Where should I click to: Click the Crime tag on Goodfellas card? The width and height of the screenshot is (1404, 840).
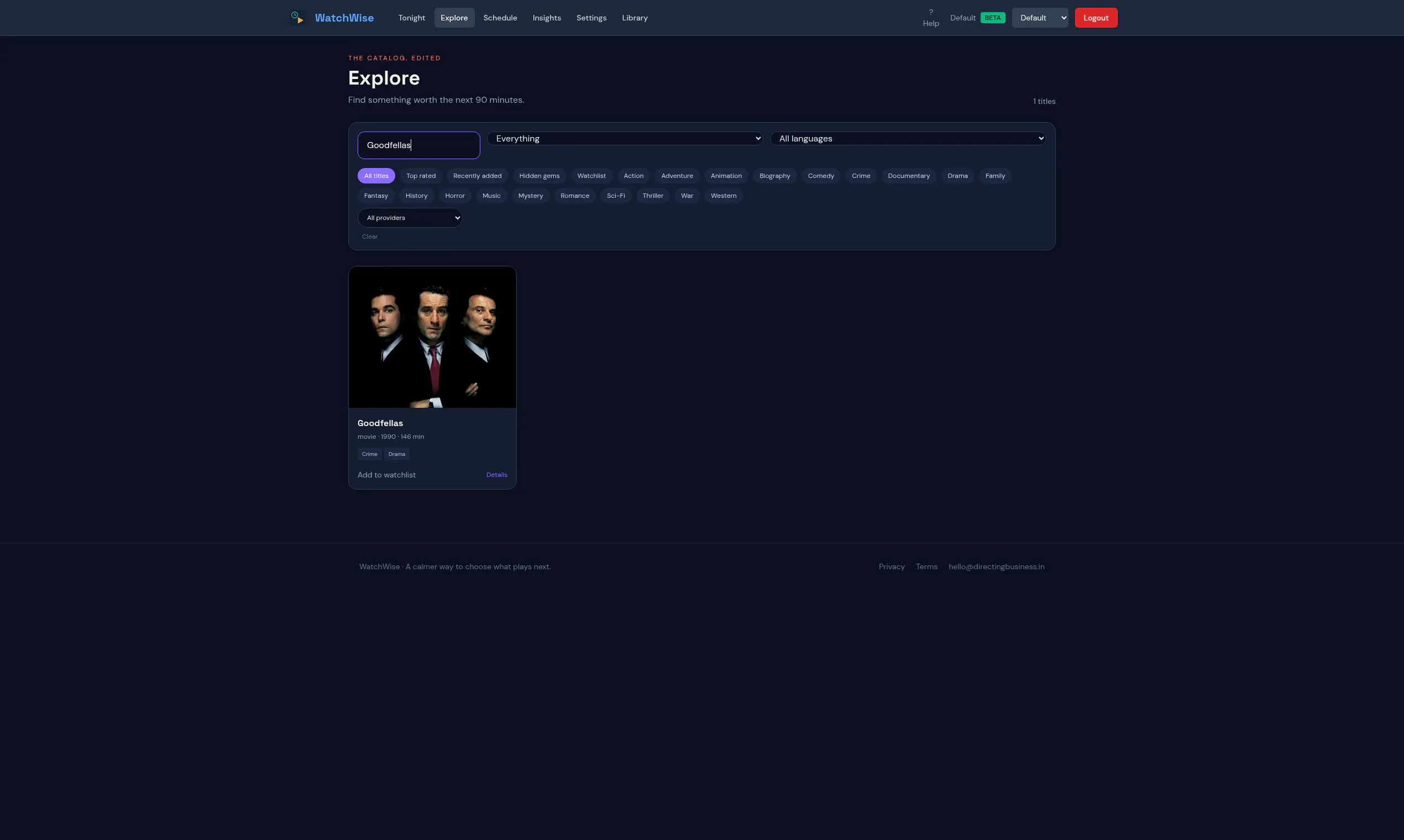click(369, 454)
